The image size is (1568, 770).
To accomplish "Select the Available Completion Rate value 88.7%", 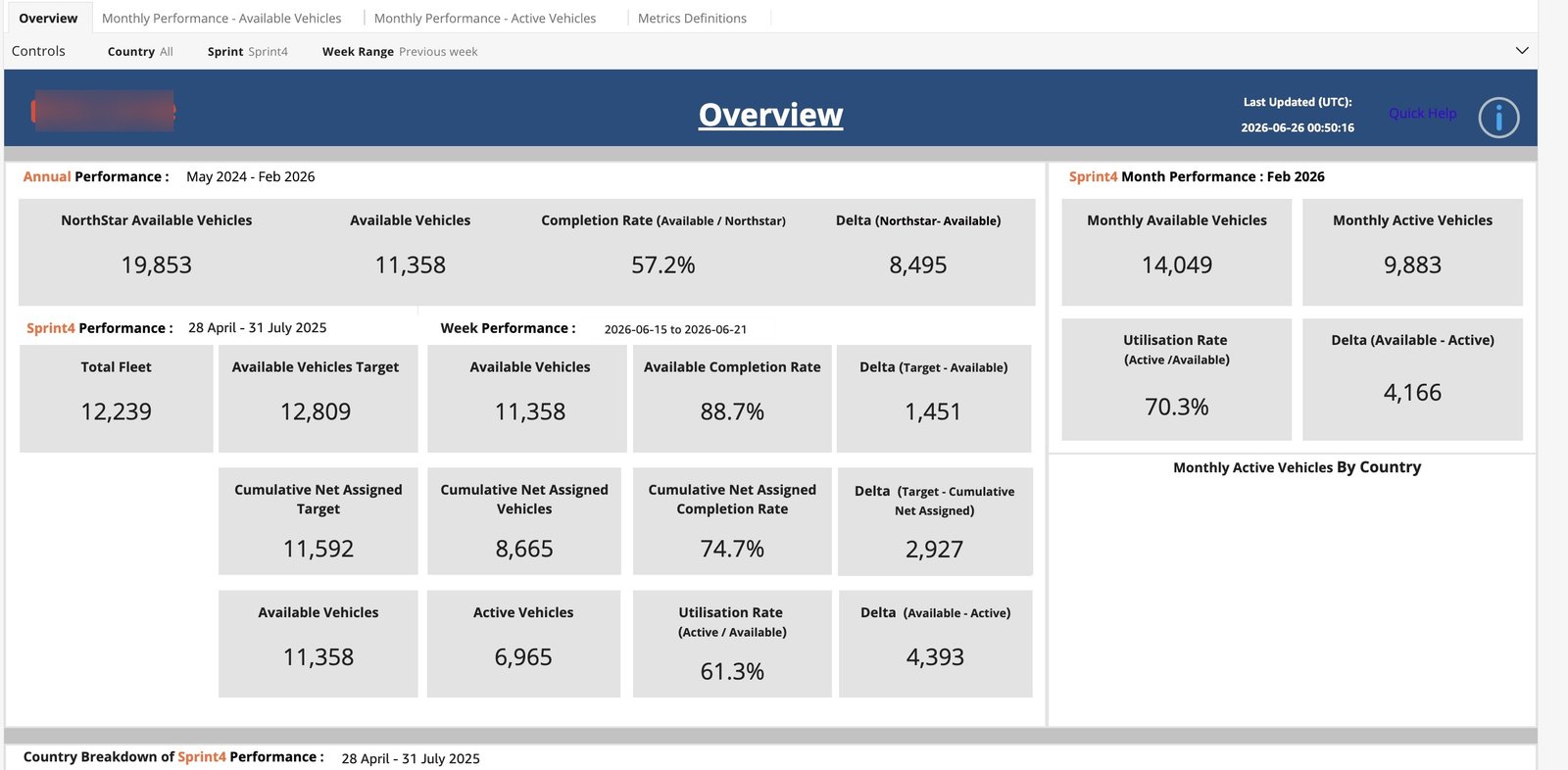I will tap(732, 411).
